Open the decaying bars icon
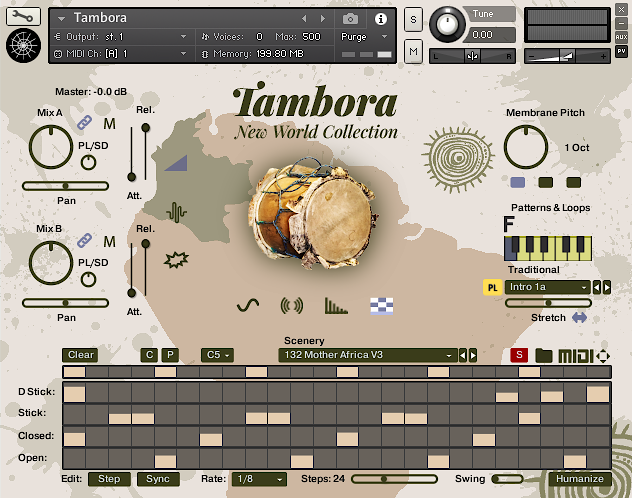Image resolution: width=632 pixels, height=498 pixels. [x=336, y=306]
